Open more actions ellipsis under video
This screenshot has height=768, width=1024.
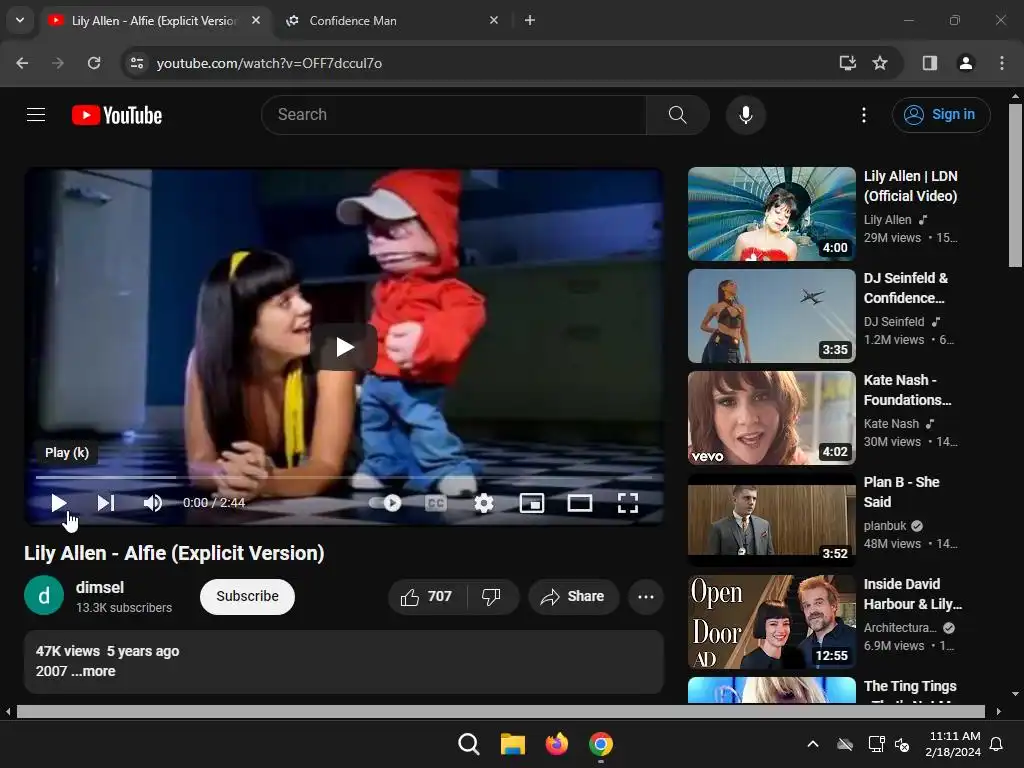646,596
